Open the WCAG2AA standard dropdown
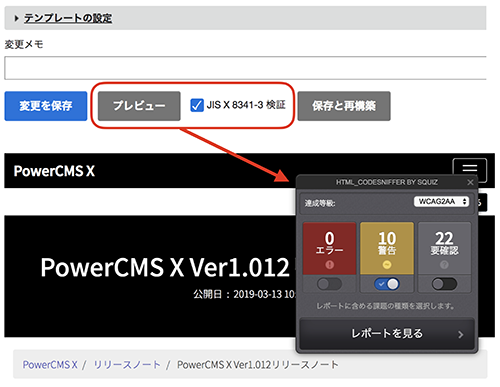Image resolution: width=500 pixels, height=387 pixels. (x=441, y=201)
